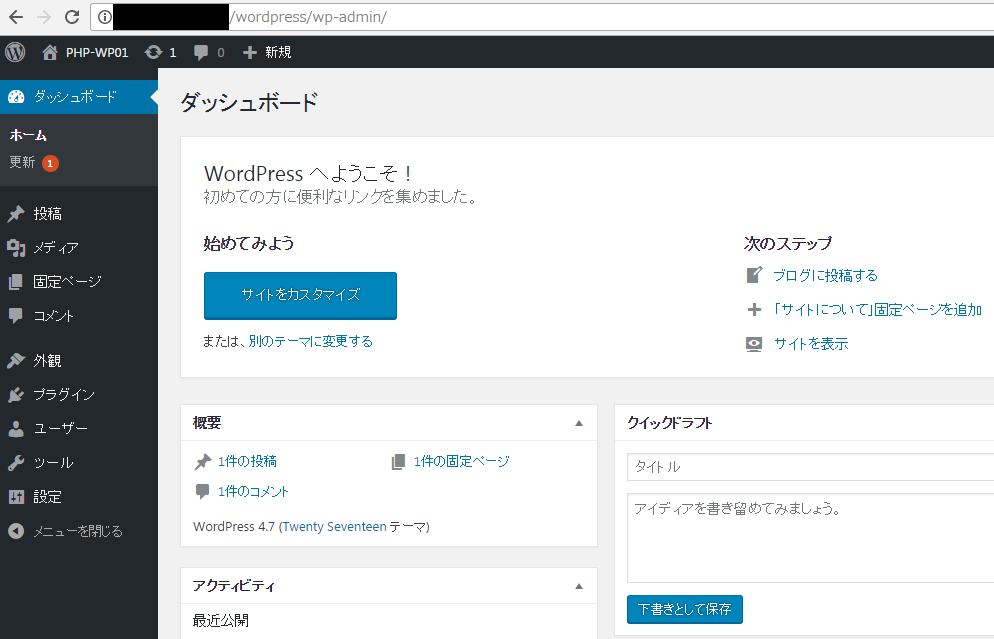Click the 投稿 pushpin icon in sidebar
994x639 pixels.
(x=16, y=214)
